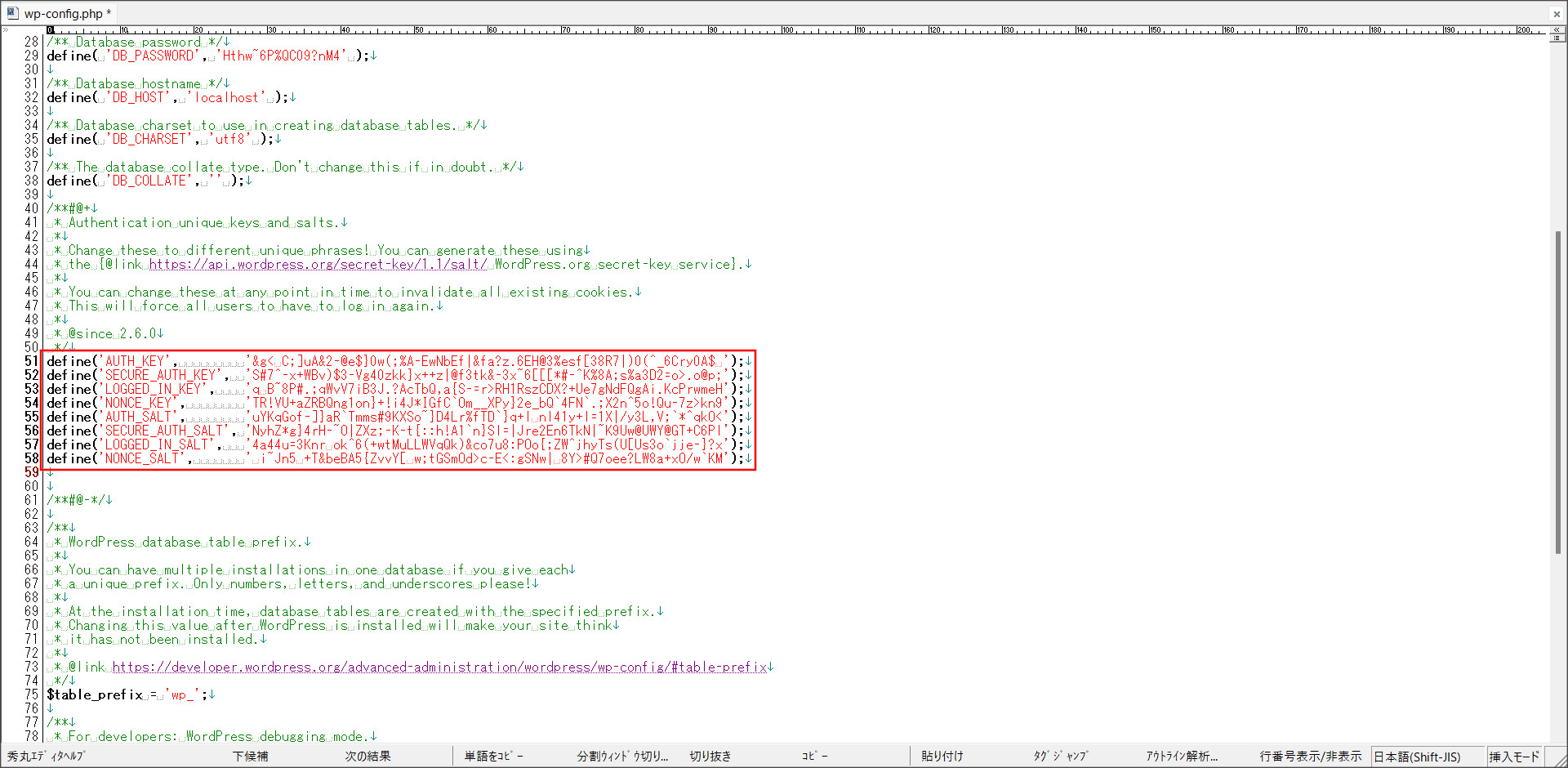Close the wp-config.php tab with X

1556,14
